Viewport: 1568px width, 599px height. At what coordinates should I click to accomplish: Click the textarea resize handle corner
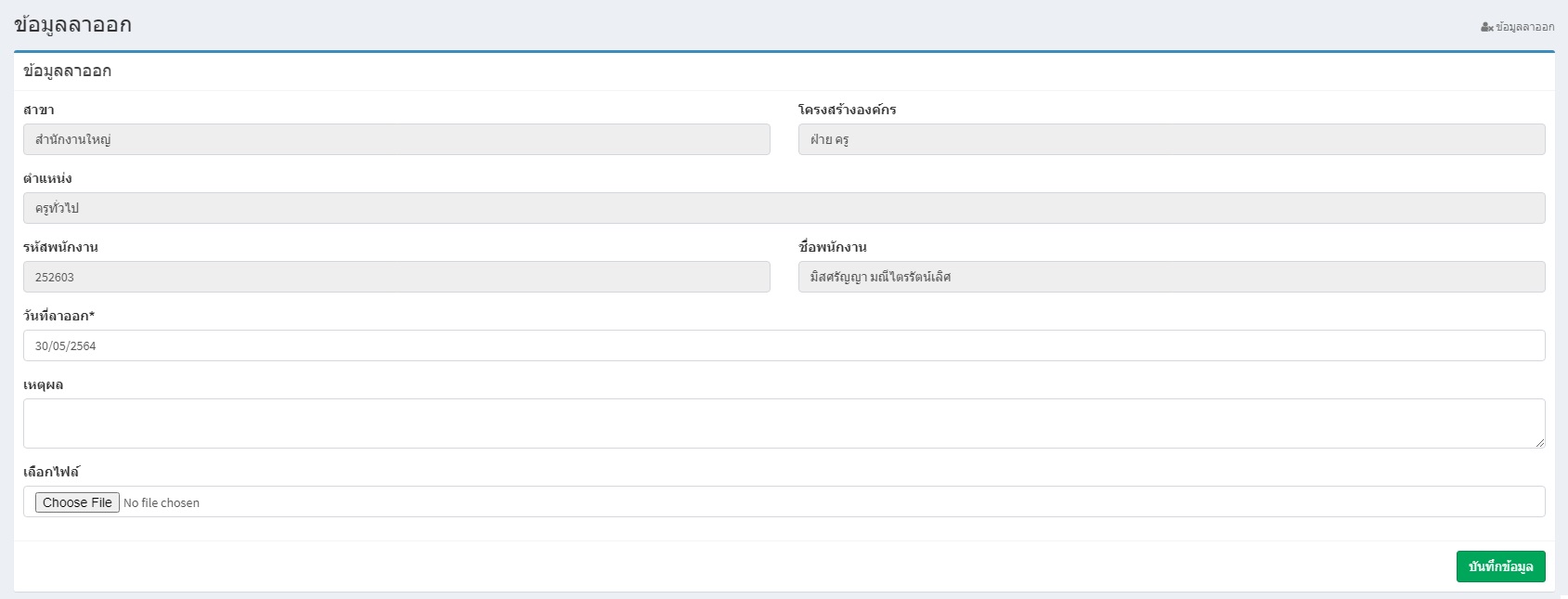pyautogui.click(x=1539, y=442)
